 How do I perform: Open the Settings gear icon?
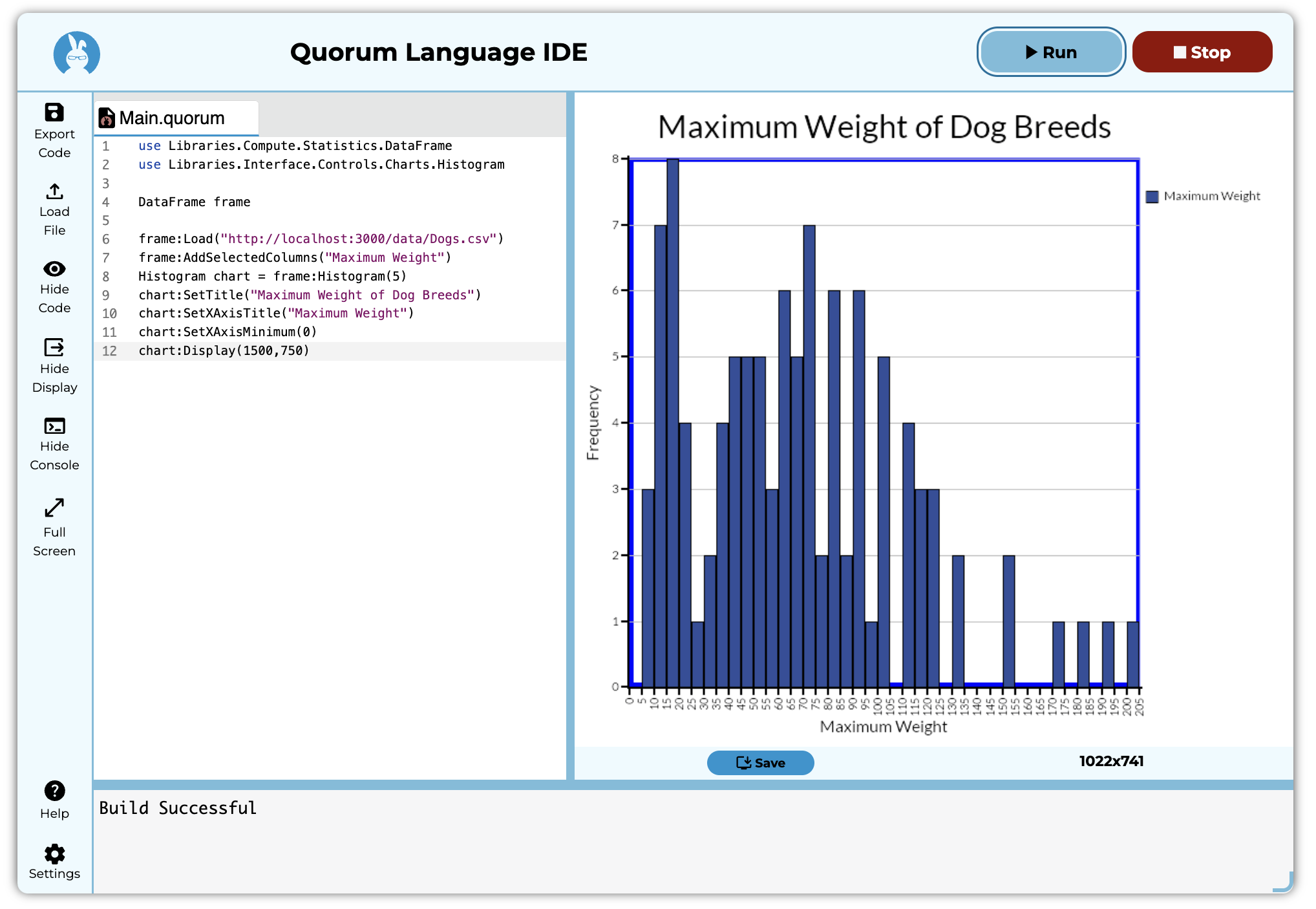pos(54,854)
